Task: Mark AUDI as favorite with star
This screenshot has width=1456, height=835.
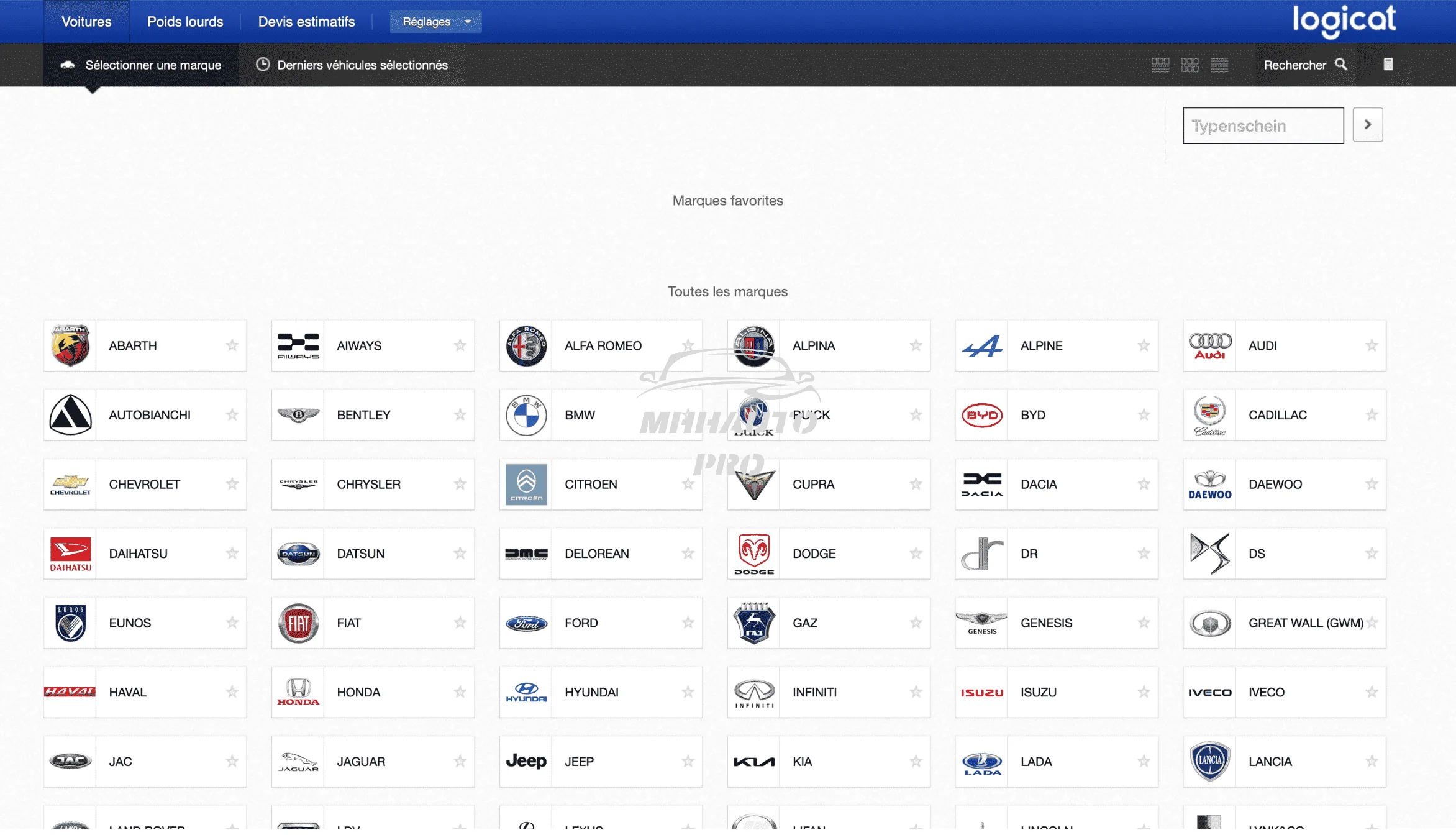Action: [1372, 345]
